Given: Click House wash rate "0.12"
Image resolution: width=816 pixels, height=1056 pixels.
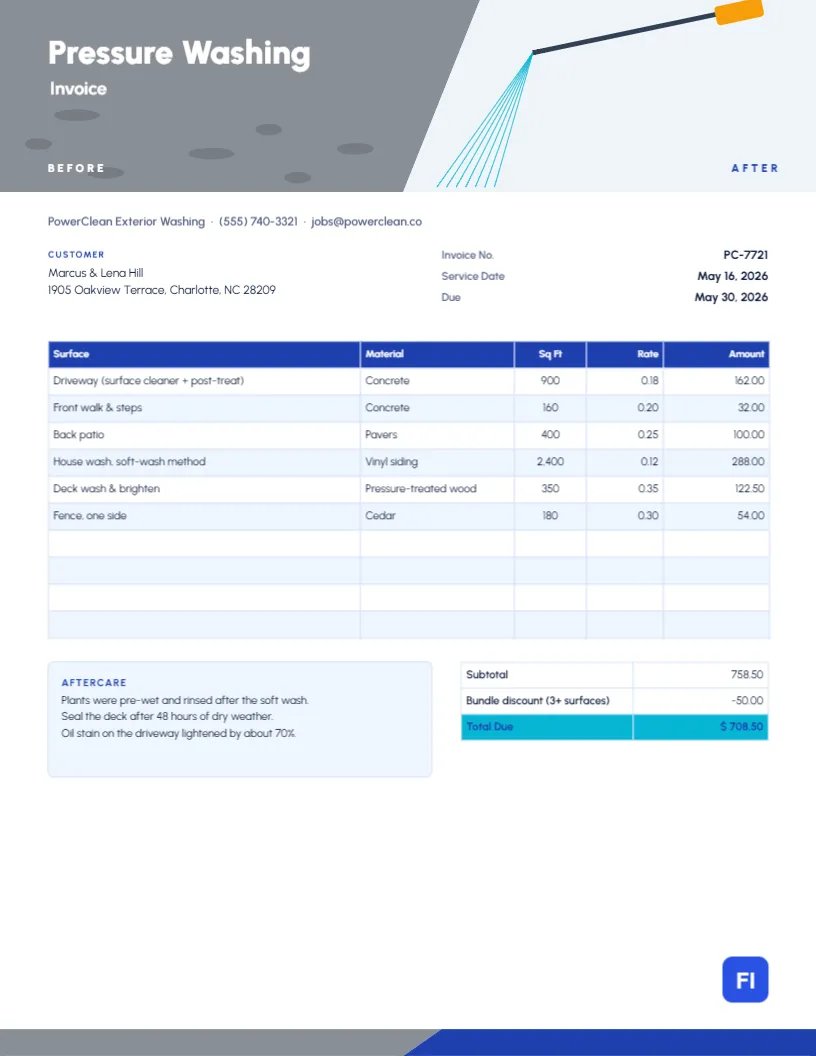Looking at the screenshot, I should click(649, 461).
